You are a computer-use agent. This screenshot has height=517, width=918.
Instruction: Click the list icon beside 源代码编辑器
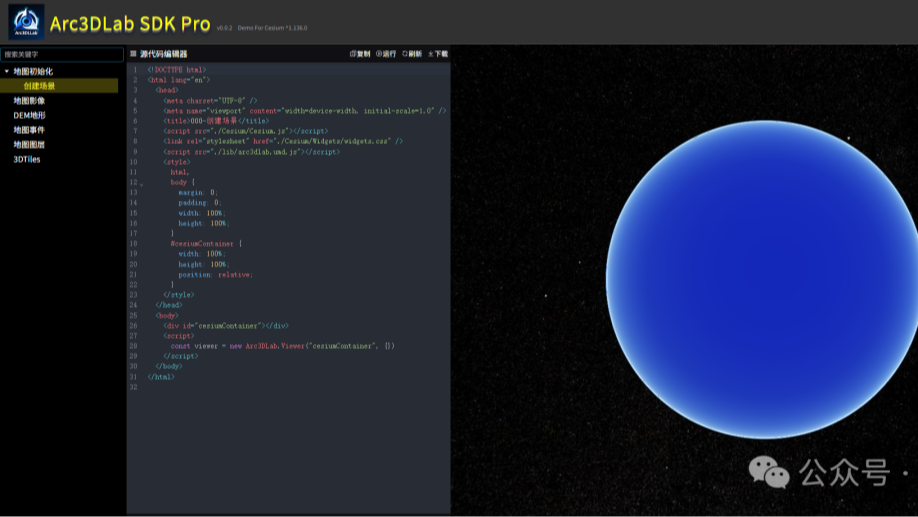(x=133, y=54)
